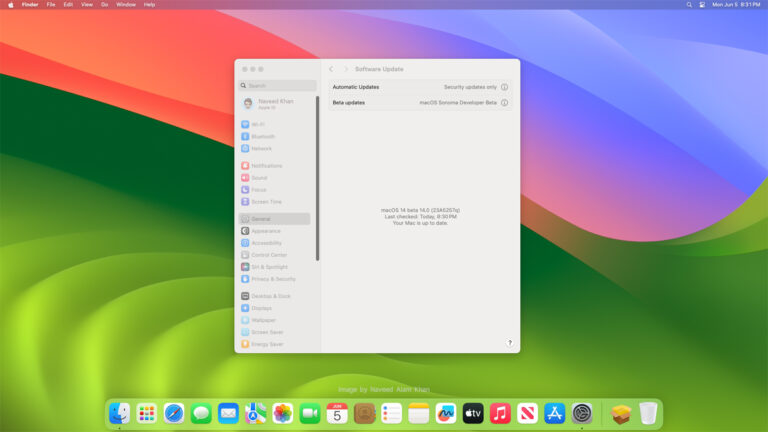Open Siri & Spotlight settings
The height and width of the screenshot is (432, 768).
pyautogui.click(x=264, y=267)
